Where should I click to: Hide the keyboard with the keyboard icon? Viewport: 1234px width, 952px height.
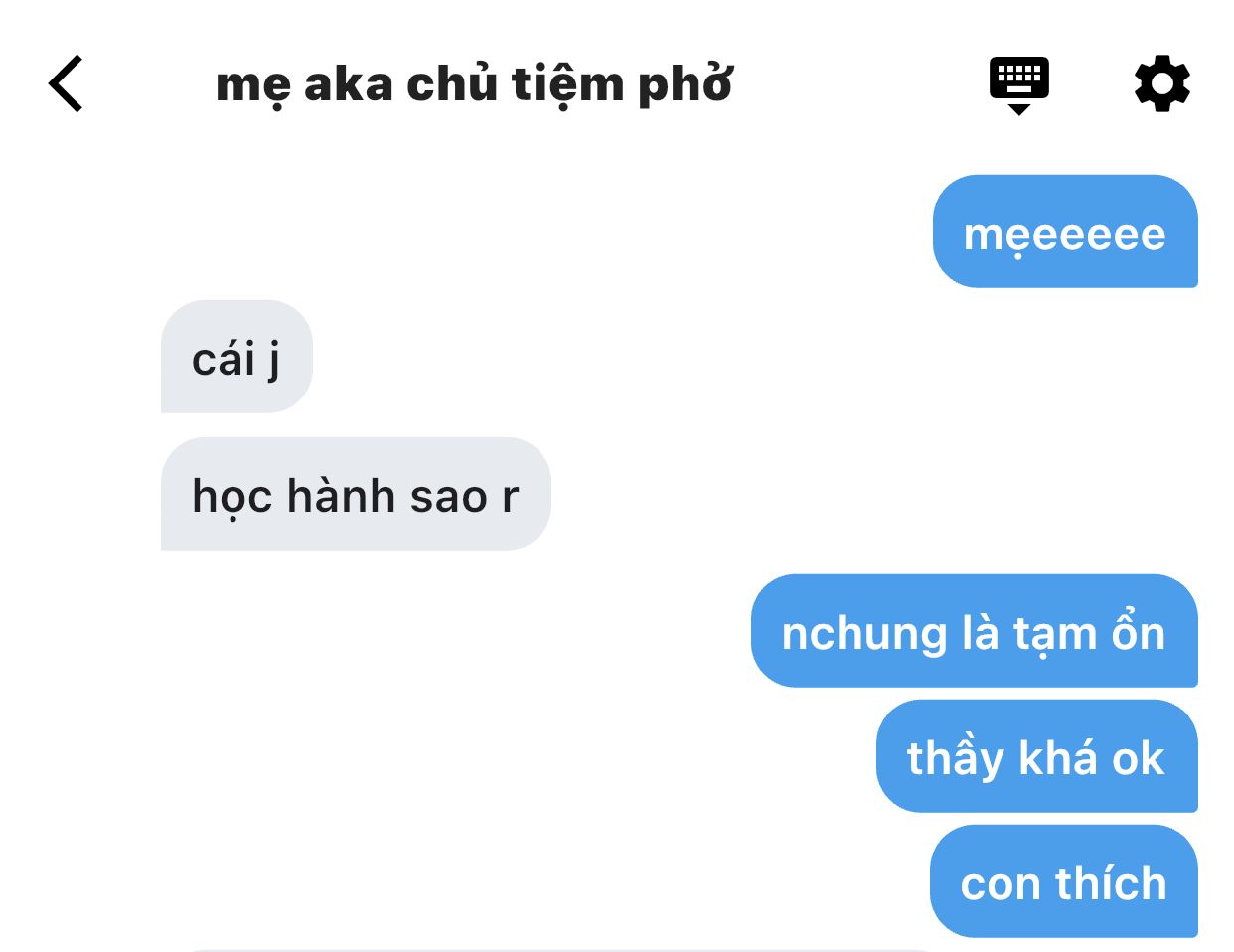[x=1019, y=85]
